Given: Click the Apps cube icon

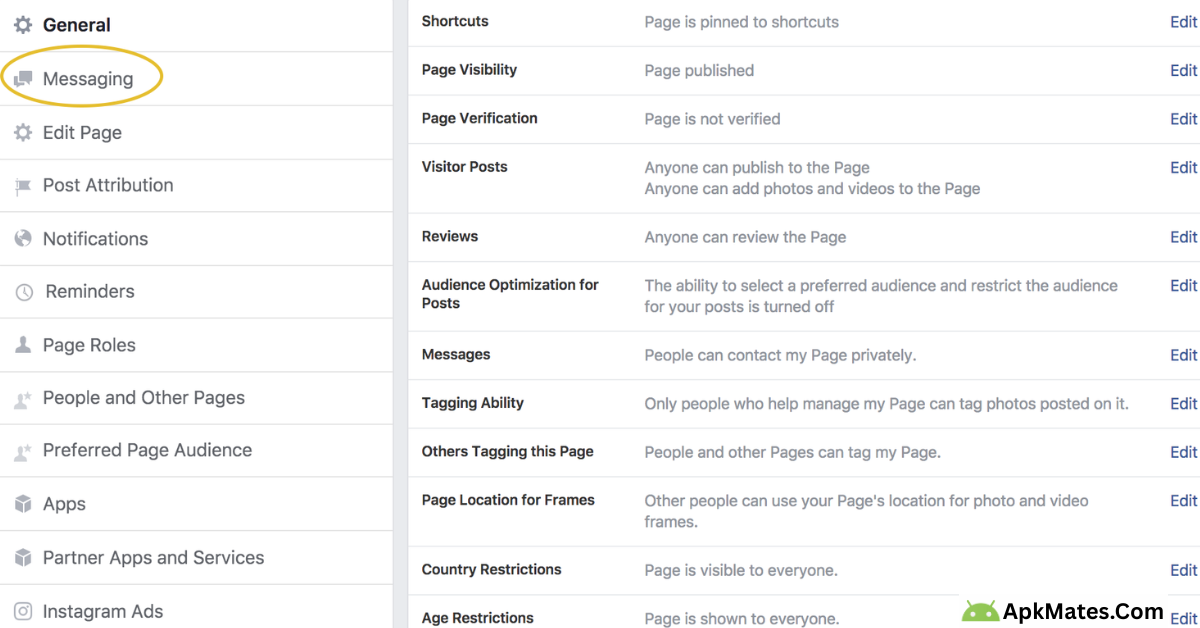Looking at the screenshot, I should tap(22, 504).
